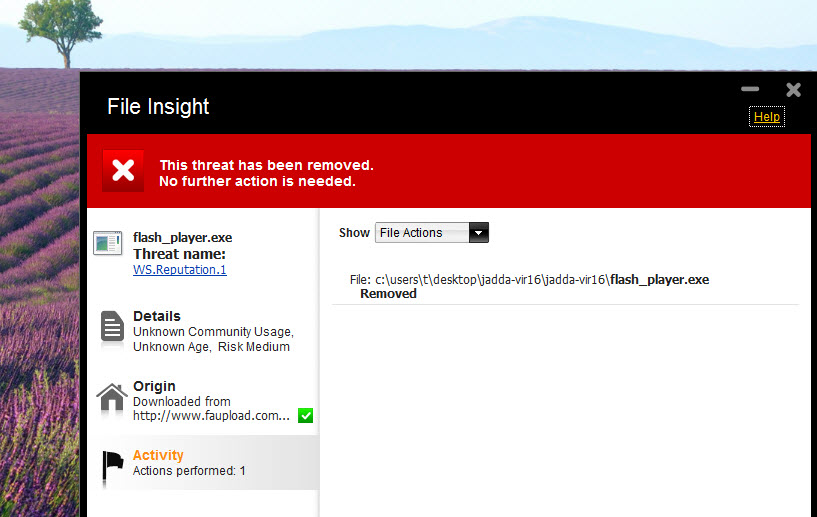The height and width of the screenshot is (517, 817).
Task: Select the Activity section tab
Action: pyautogui.click(x=204, y=462)
